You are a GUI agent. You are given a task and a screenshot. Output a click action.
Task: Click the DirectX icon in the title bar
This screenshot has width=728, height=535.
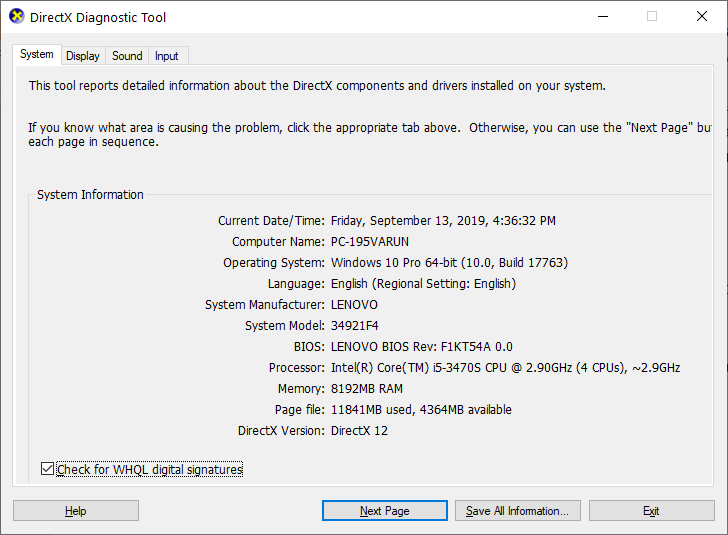coord(17,17)
